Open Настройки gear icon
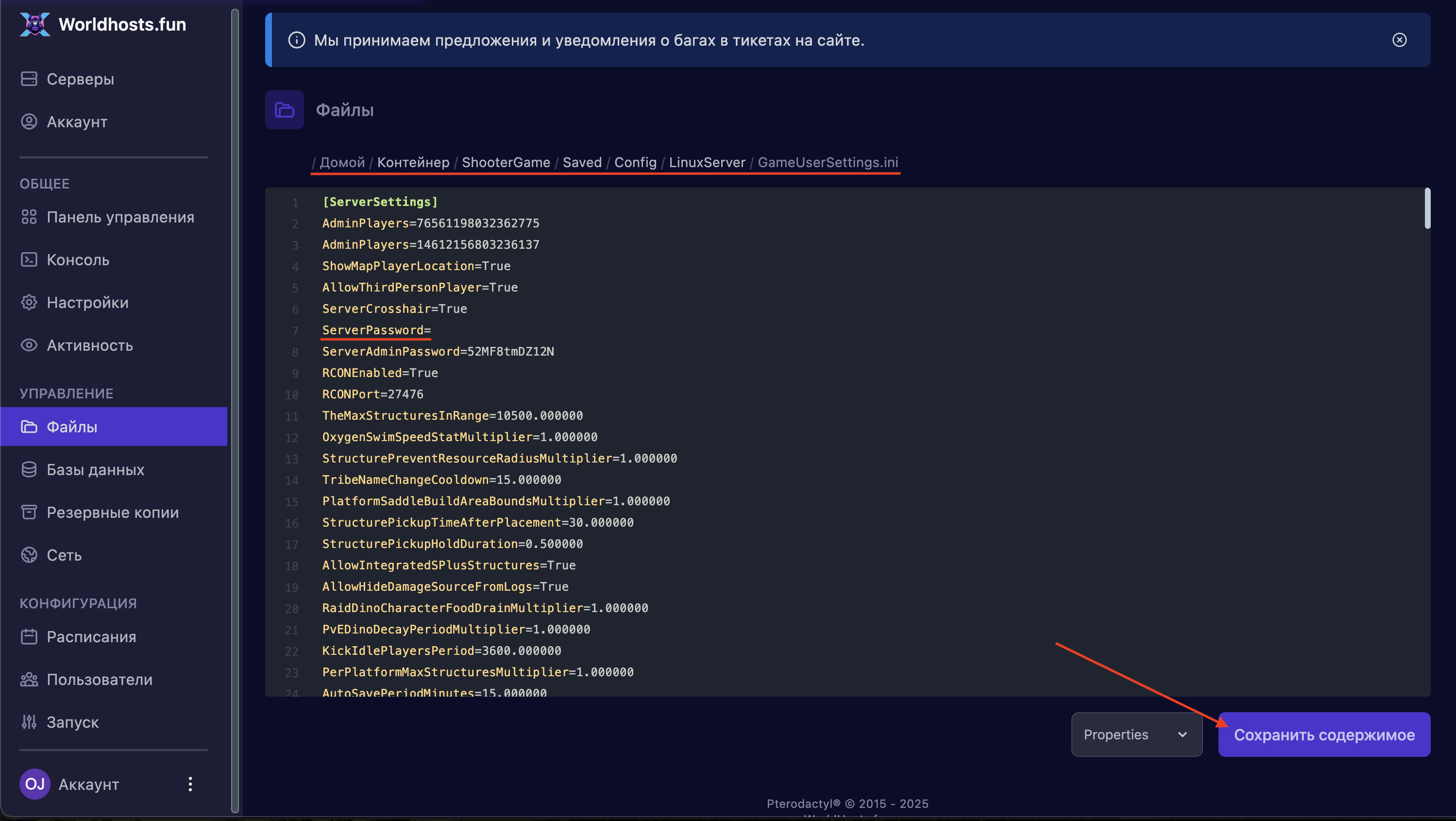Viewport: 1456px width, 821px height. tap(29, 303)
